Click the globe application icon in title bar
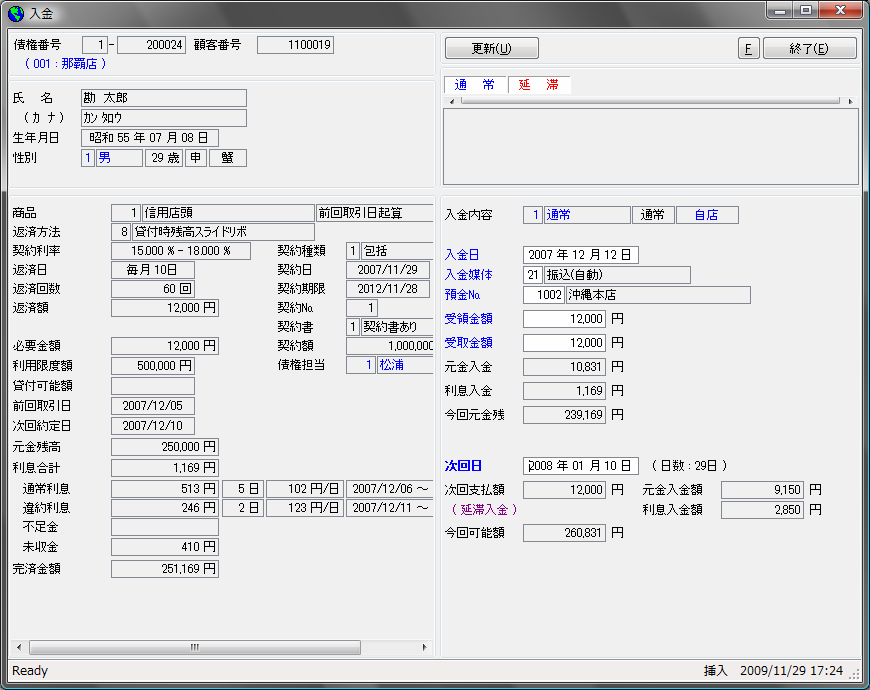The width and height of the screenshot is (870, 690). point(15,12)
